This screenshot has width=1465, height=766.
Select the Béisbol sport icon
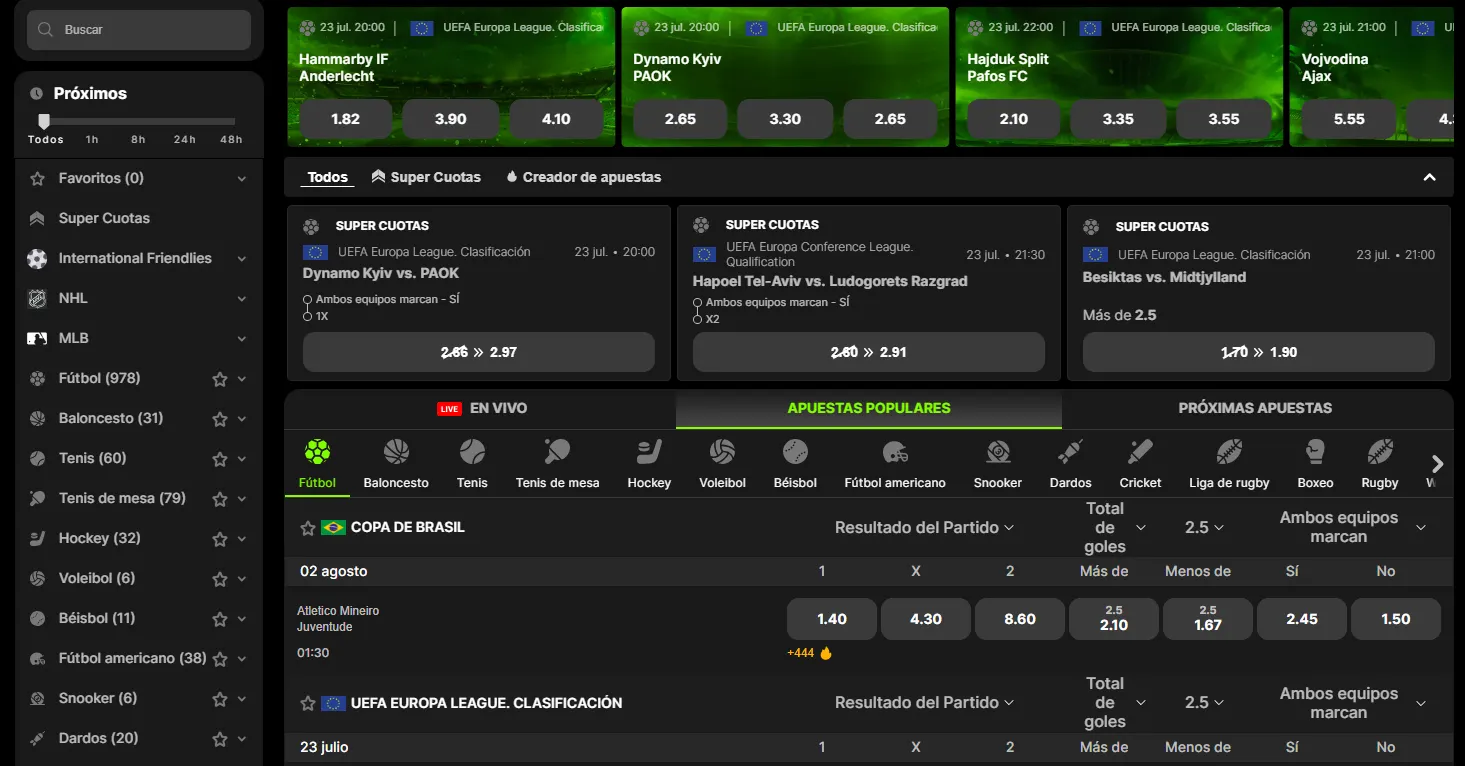coord(795,452)
